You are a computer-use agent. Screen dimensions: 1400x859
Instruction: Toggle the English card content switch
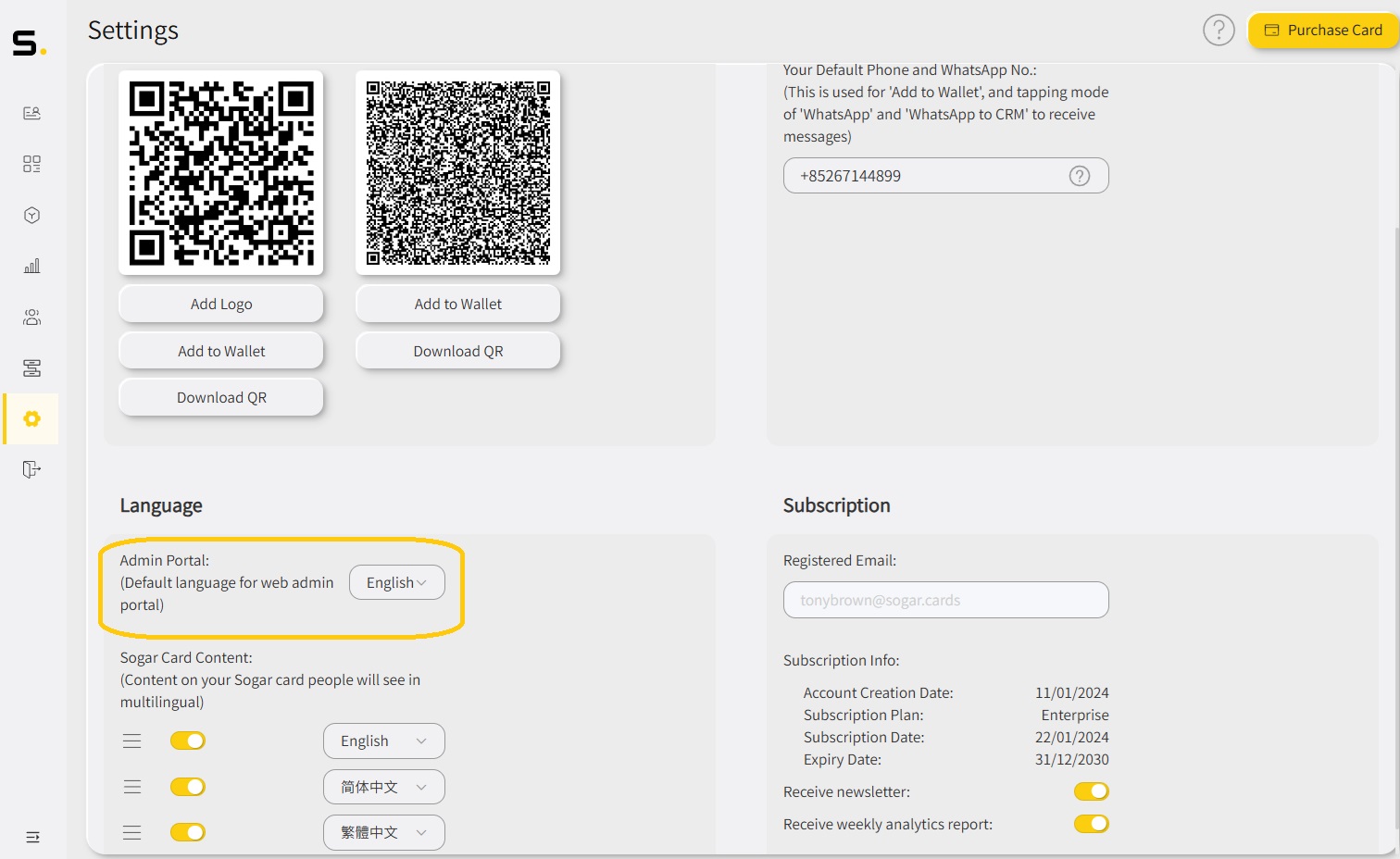(x=188, y=741)
